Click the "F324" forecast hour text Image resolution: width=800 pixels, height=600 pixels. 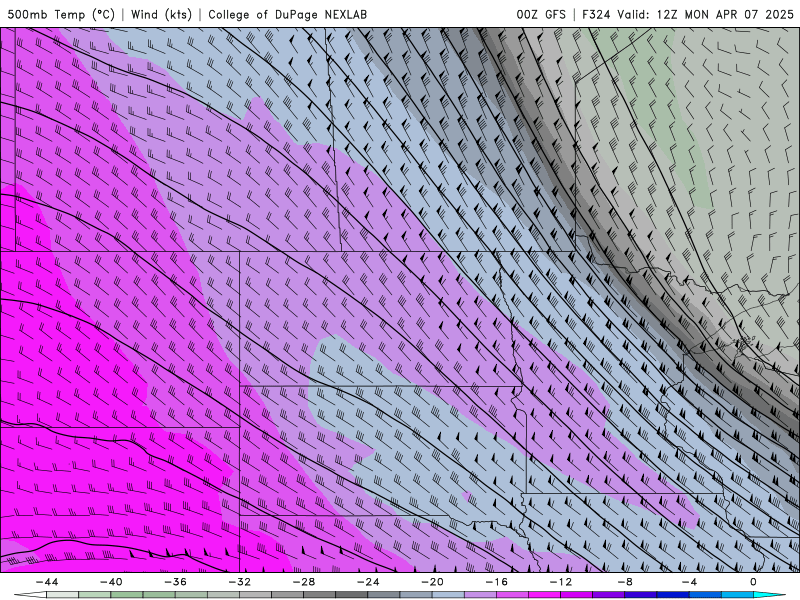pyautogui.click(x=596, y=15)
